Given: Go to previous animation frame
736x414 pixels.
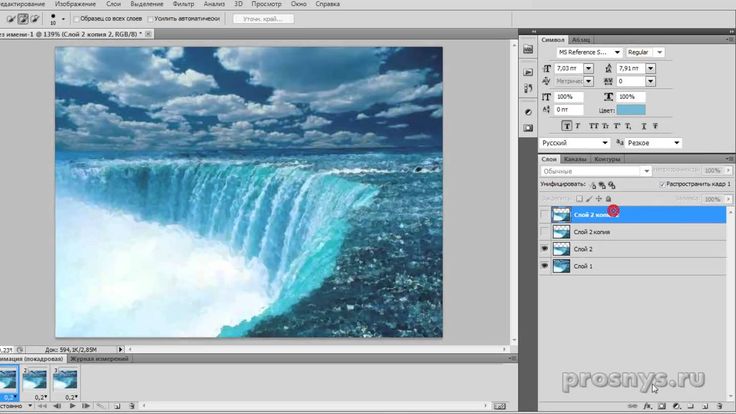Looking at the screenshot, I should pos(57,406).
